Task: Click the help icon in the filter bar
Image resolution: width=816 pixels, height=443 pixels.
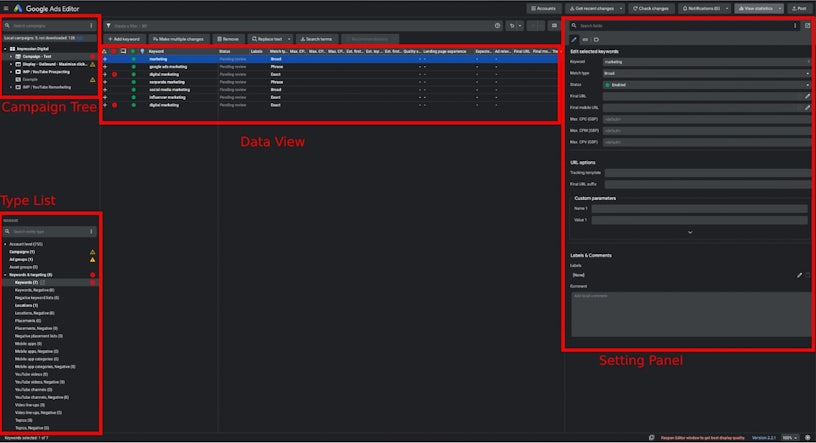Action: click(499, 25)
